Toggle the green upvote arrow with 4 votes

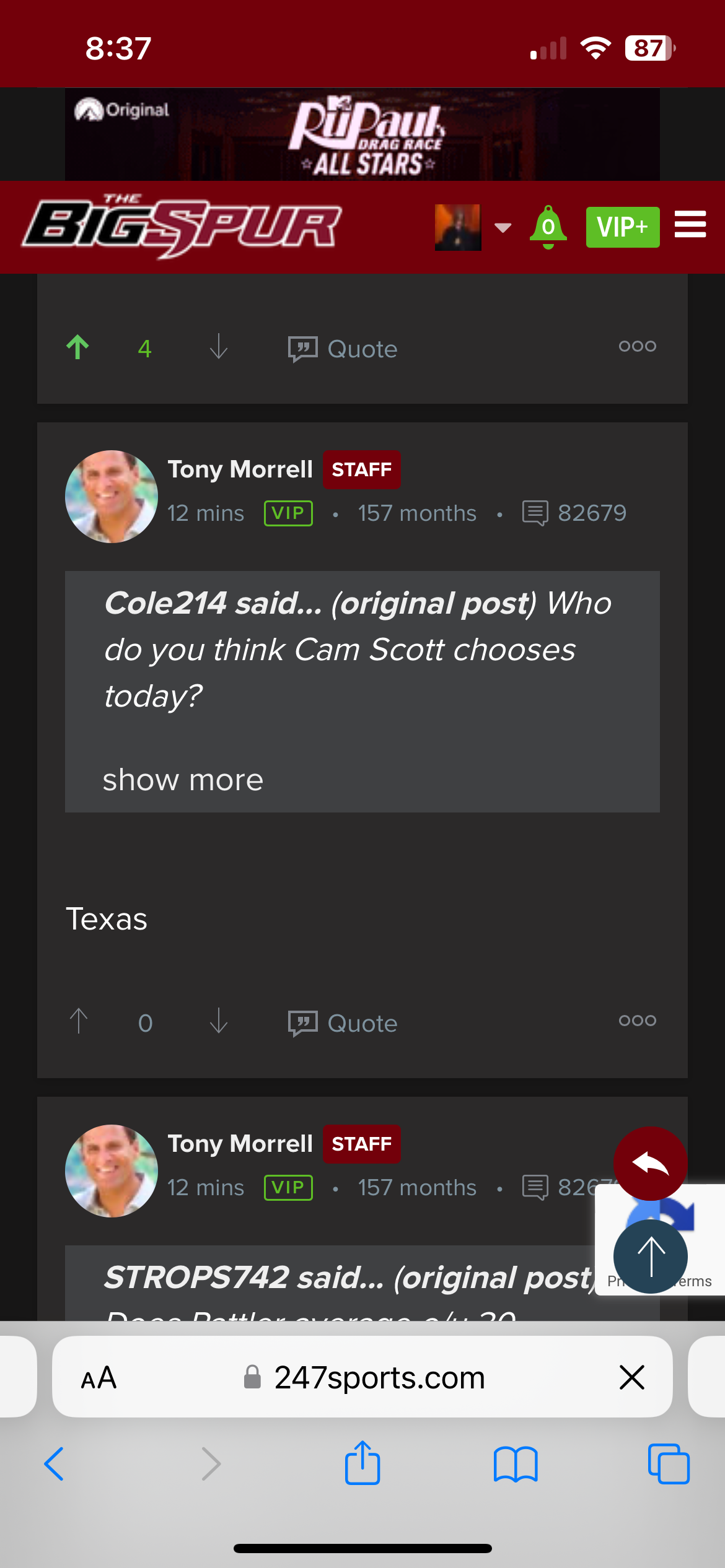(78, 348)
